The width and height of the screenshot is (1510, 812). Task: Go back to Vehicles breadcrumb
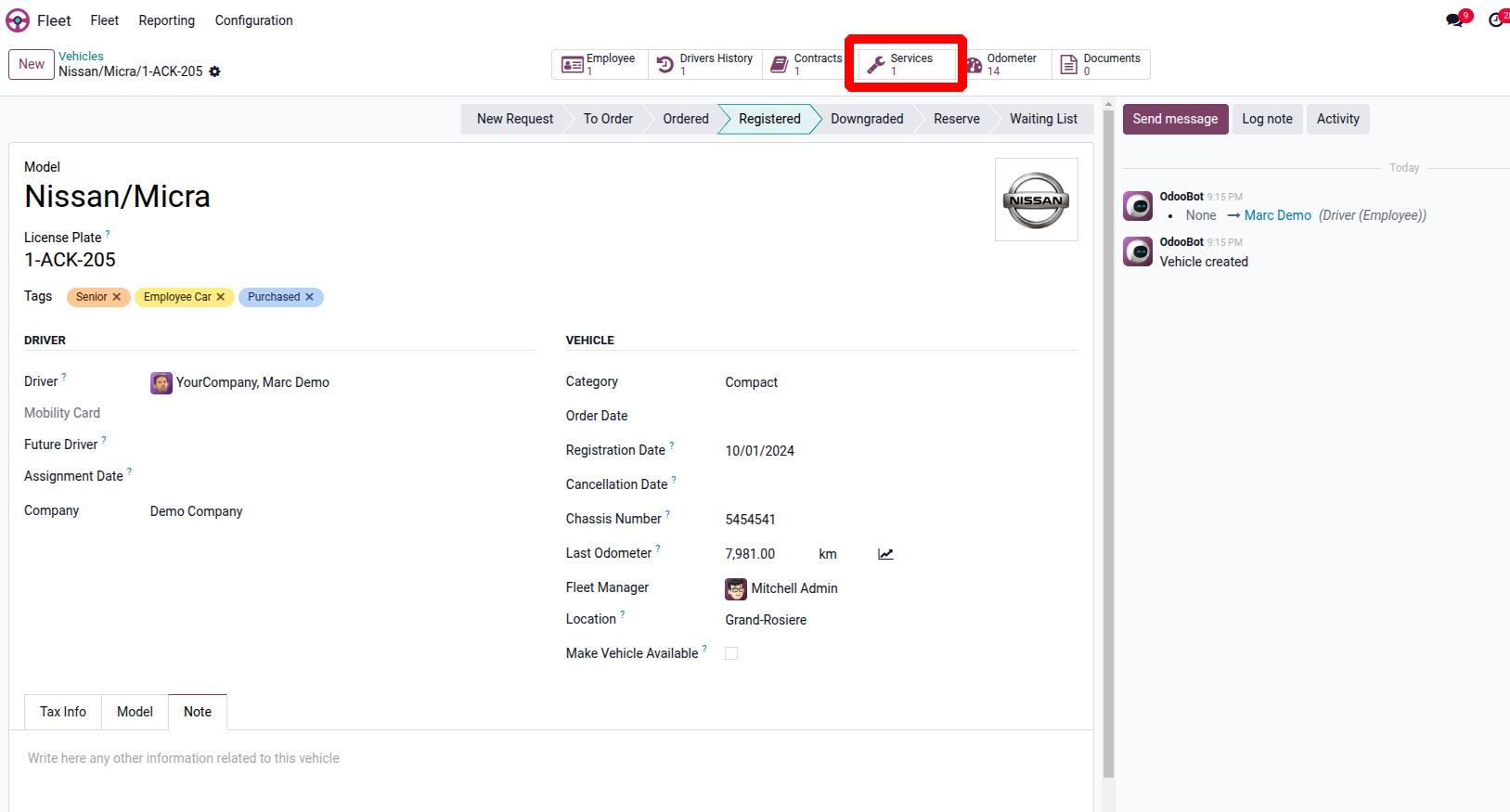pyautogui.click(x=81, y=57)
